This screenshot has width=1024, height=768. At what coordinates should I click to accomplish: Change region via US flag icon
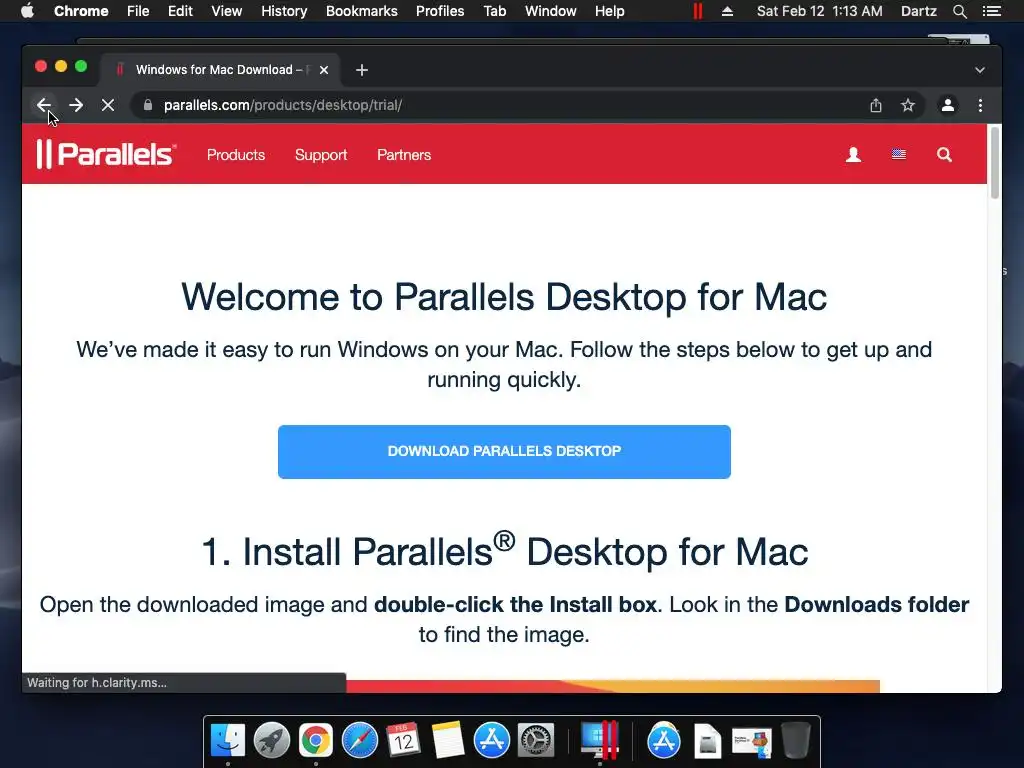(x=899, y=155)
